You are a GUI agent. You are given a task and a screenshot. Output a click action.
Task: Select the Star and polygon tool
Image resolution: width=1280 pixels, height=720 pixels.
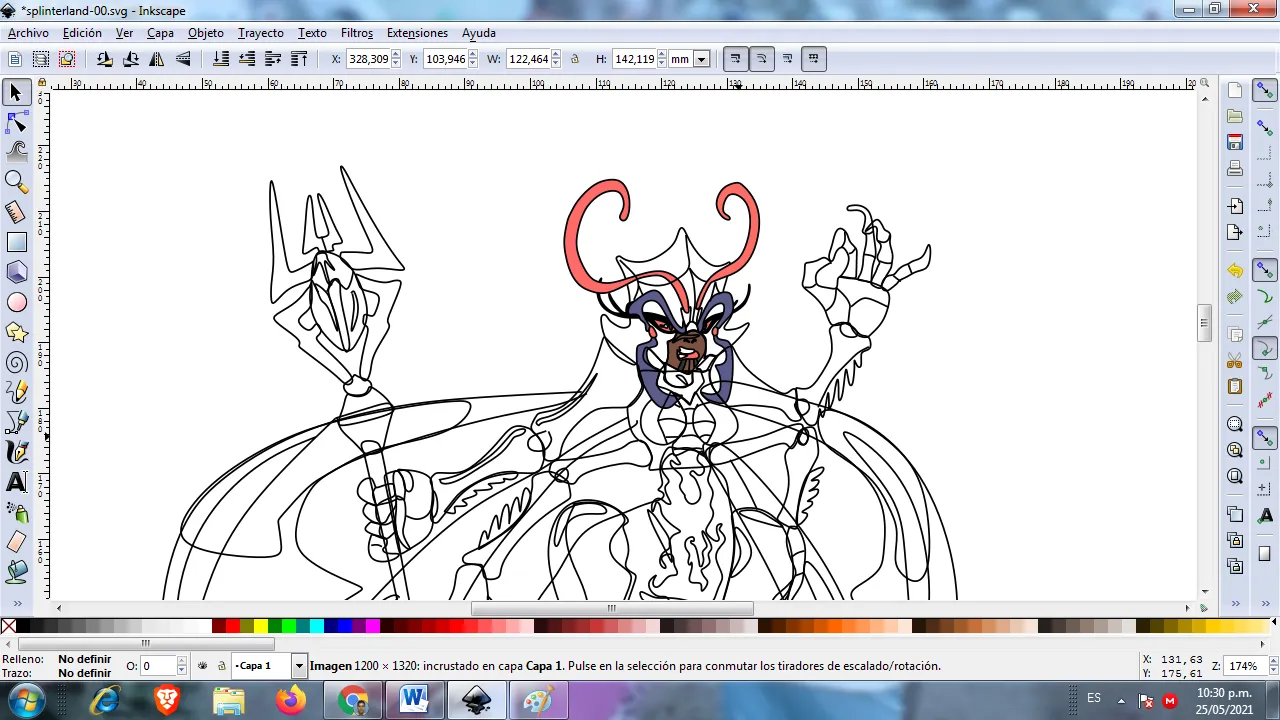click(x=17, y=332)
